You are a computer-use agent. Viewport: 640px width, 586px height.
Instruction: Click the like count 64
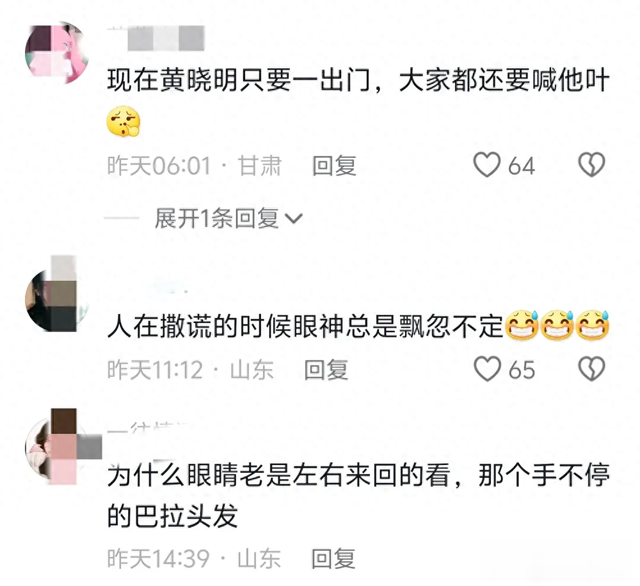coord(521,166)
